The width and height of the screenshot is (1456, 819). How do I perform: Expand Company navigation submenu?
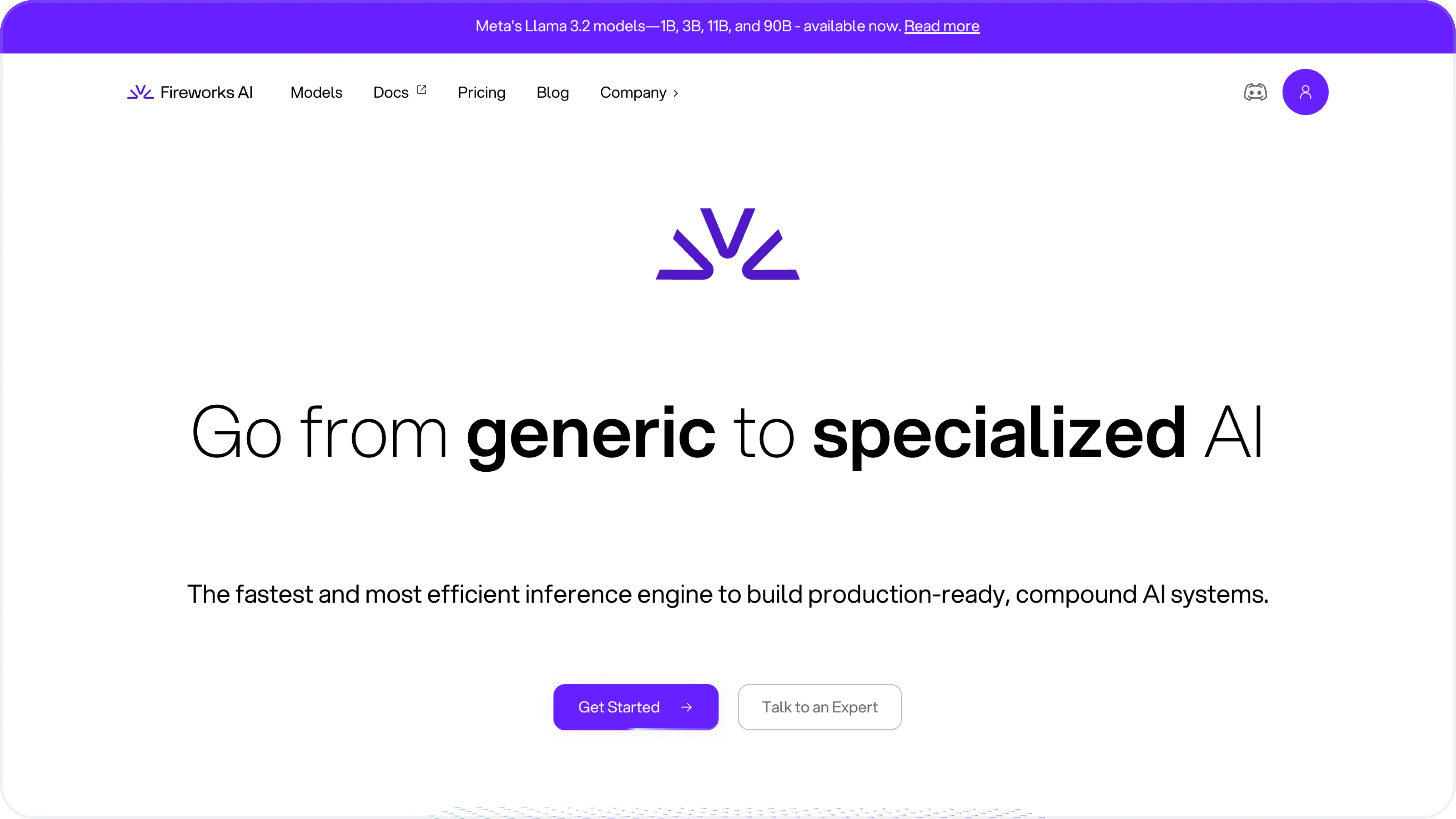(640, 92)
